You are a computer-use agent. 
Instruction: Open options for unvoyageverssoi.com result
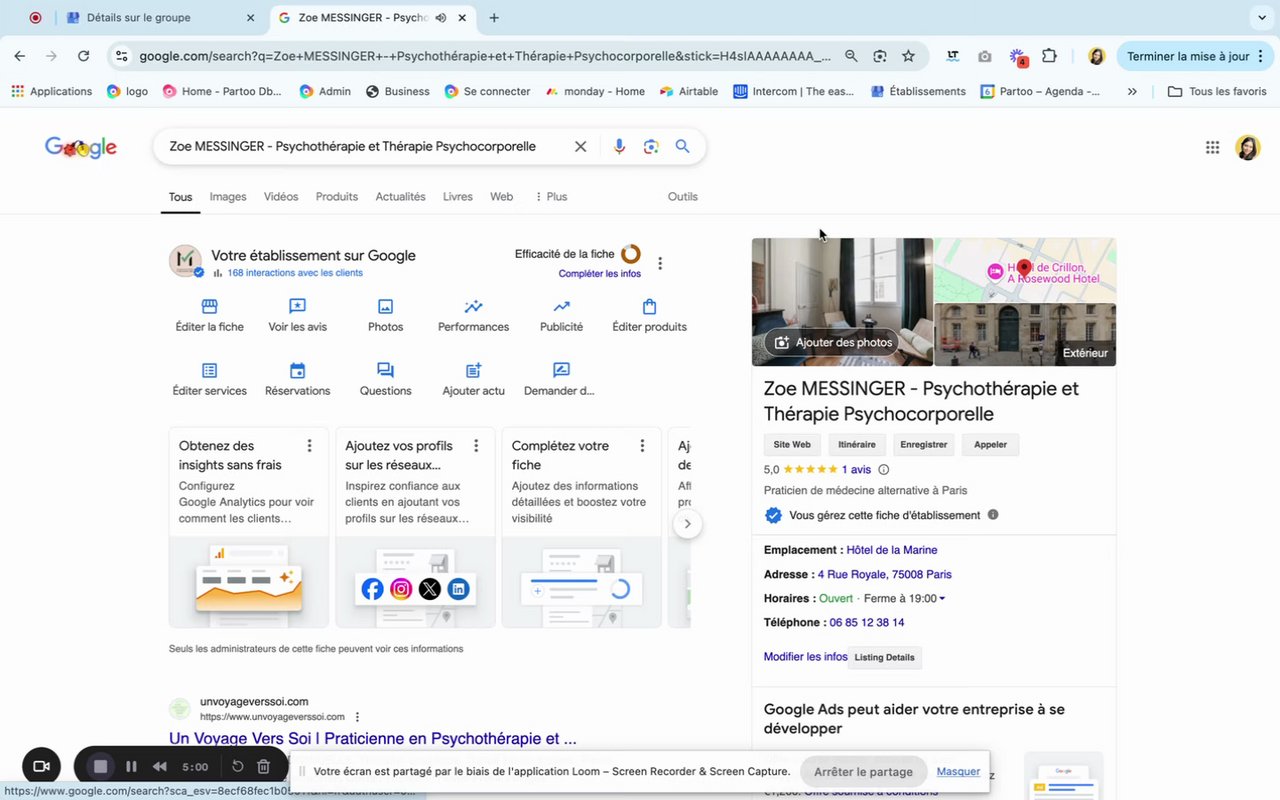click(x=357, y=717)
